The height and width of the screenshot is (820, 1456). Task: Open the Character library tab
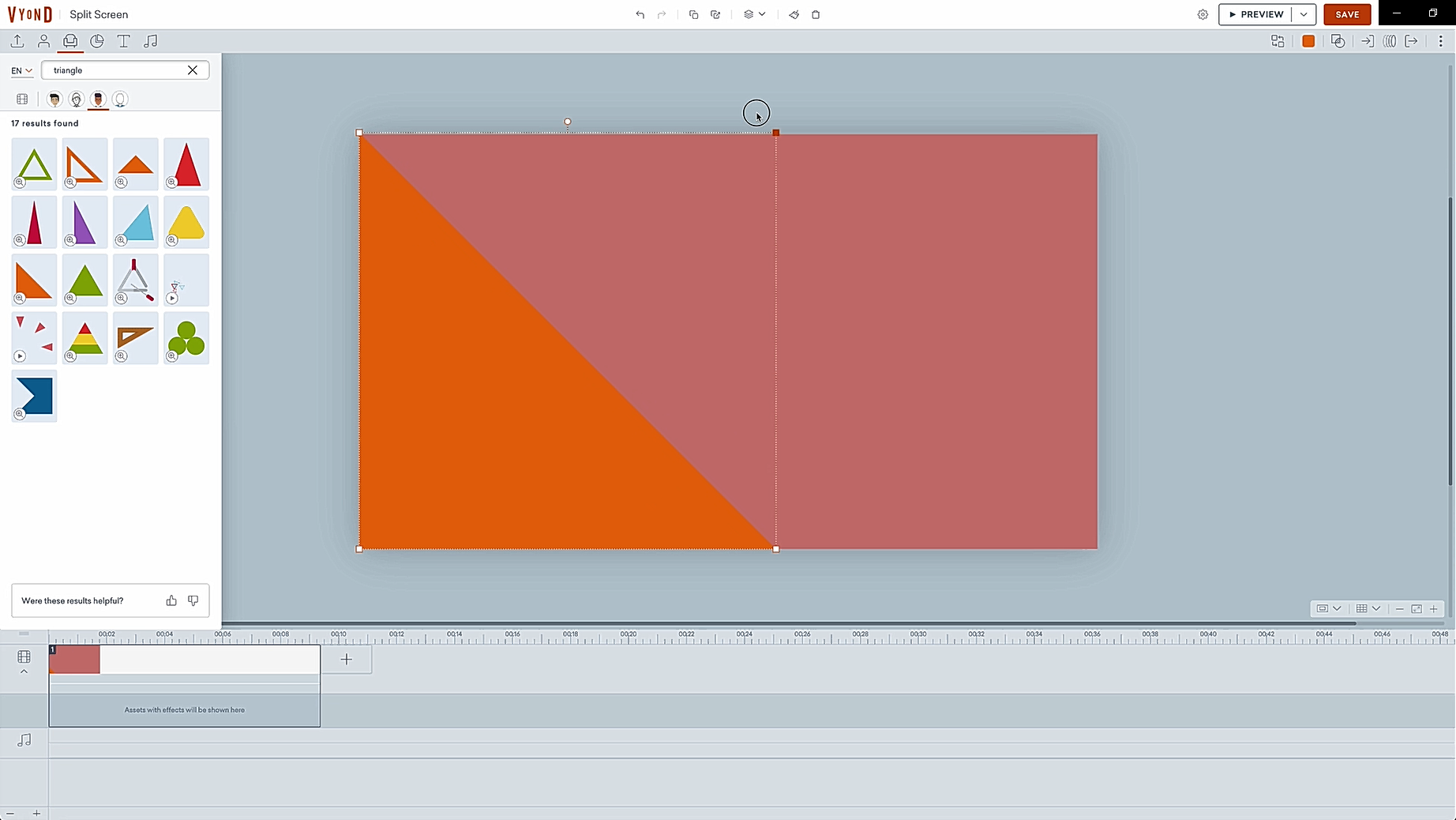(x=44, y=41)
